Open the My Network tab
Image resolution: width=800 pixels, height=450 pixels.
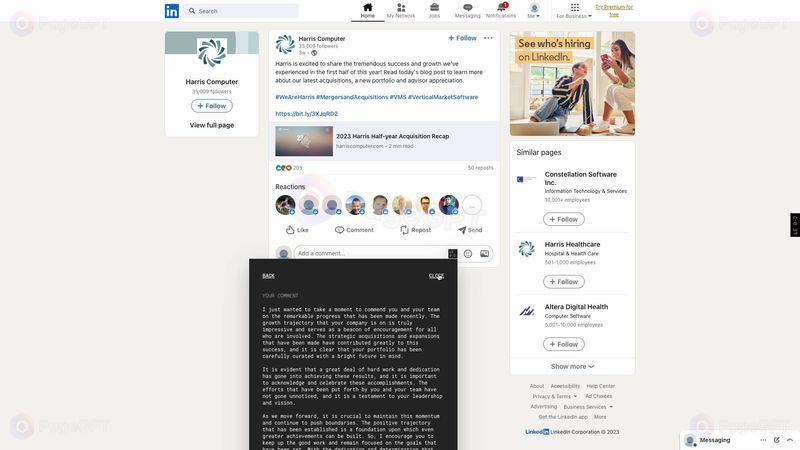tap(401, 11)
